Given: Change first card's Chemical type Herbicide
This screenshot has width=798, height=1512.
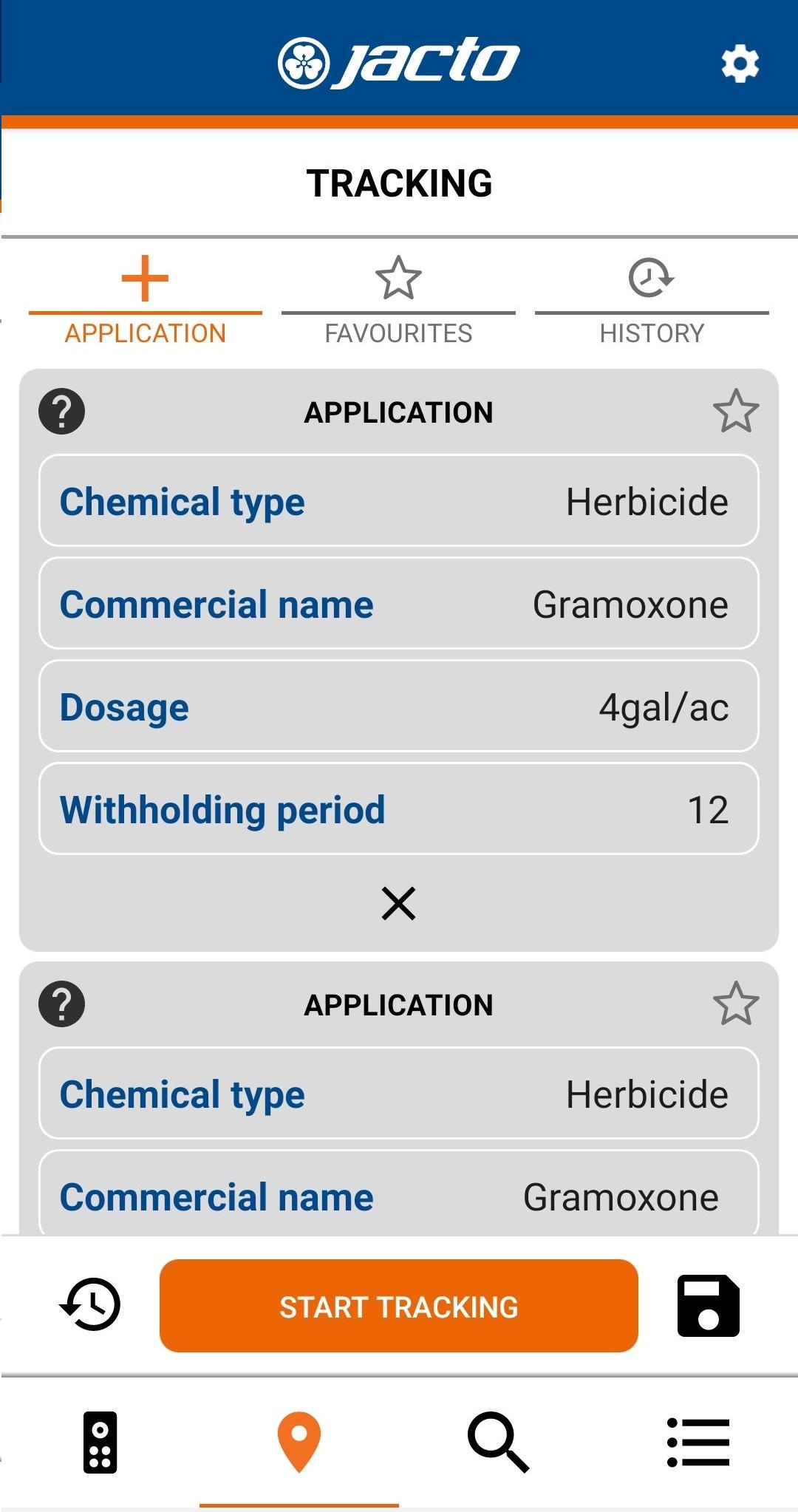Looking at the screenshot, I should pyautogui.click(x=399, y=501).
